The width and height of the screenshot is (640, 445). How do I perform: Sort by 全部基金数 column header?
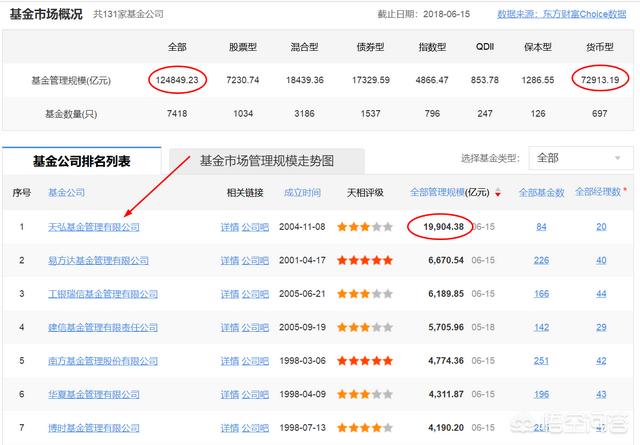coord(541,192)
